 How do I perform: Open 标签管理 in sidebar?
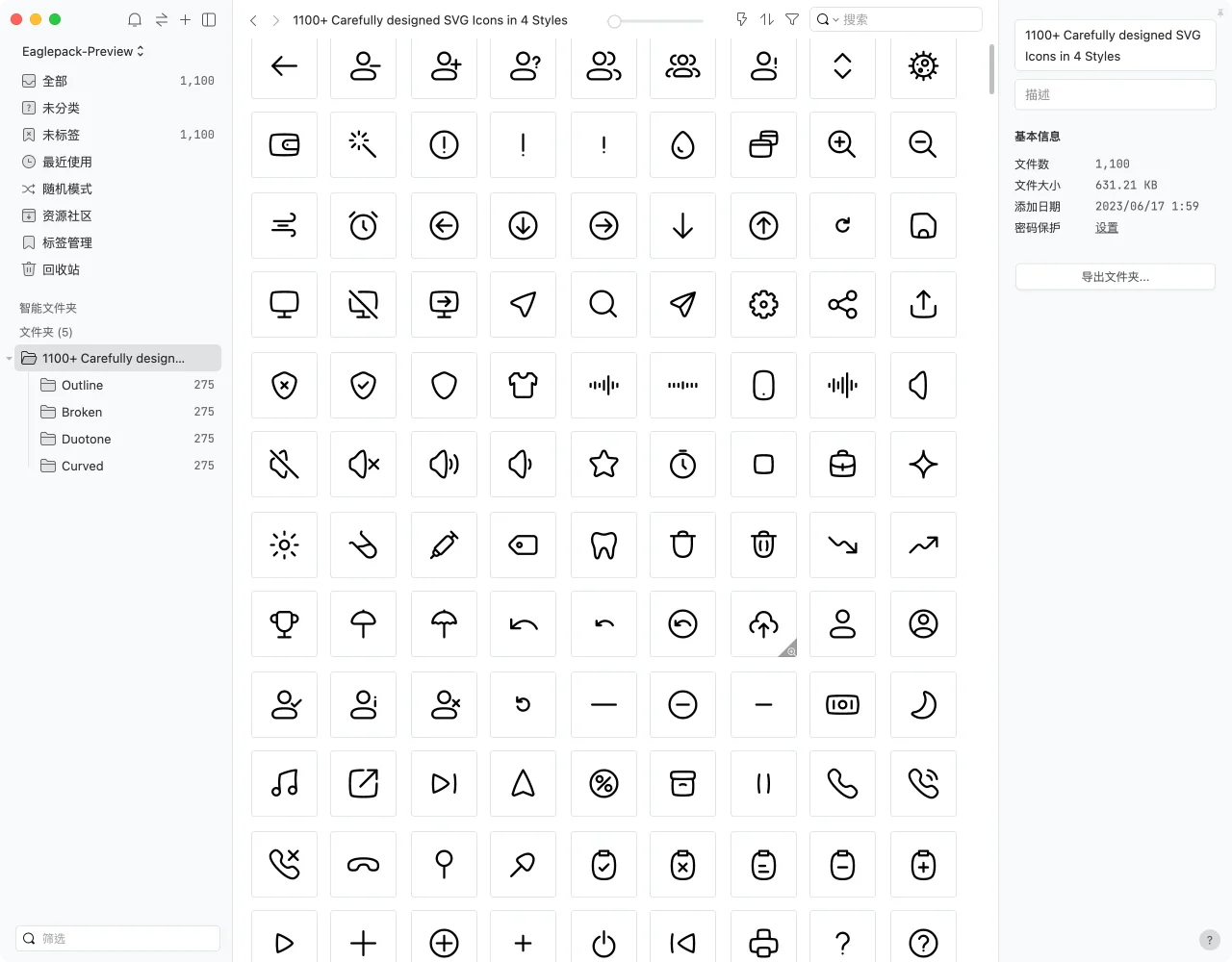(117, 242)
